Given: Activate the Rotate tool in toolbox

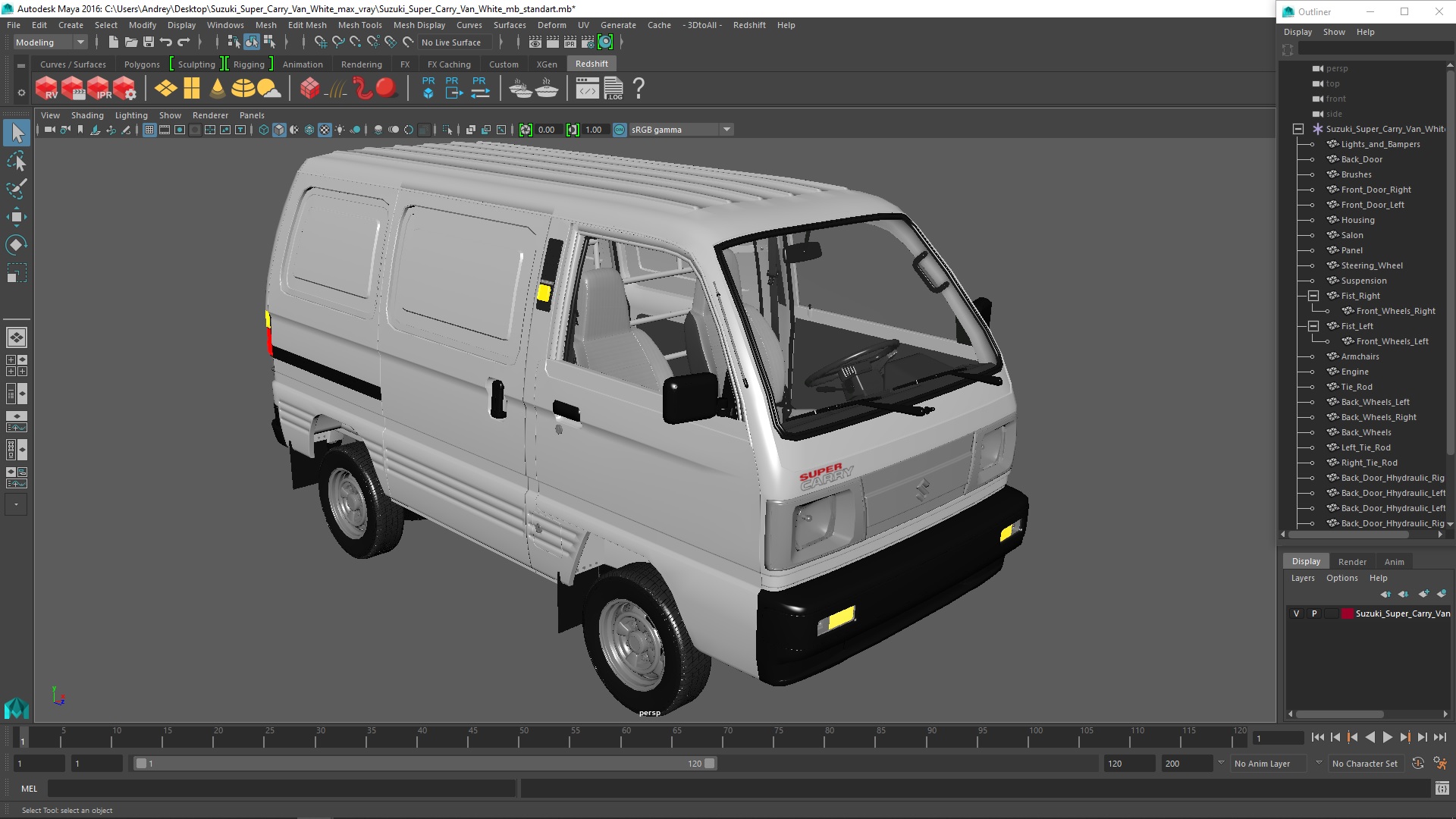Looking at the screenshot, I should (x=17, y=245).
